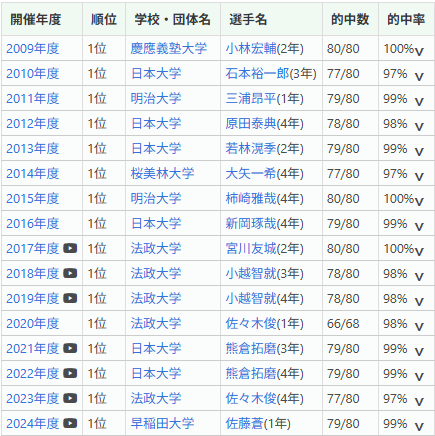This screenshot has width=435, height=436.
Task: Open the 2012年度 link
Action: click(x=33, y=124)
